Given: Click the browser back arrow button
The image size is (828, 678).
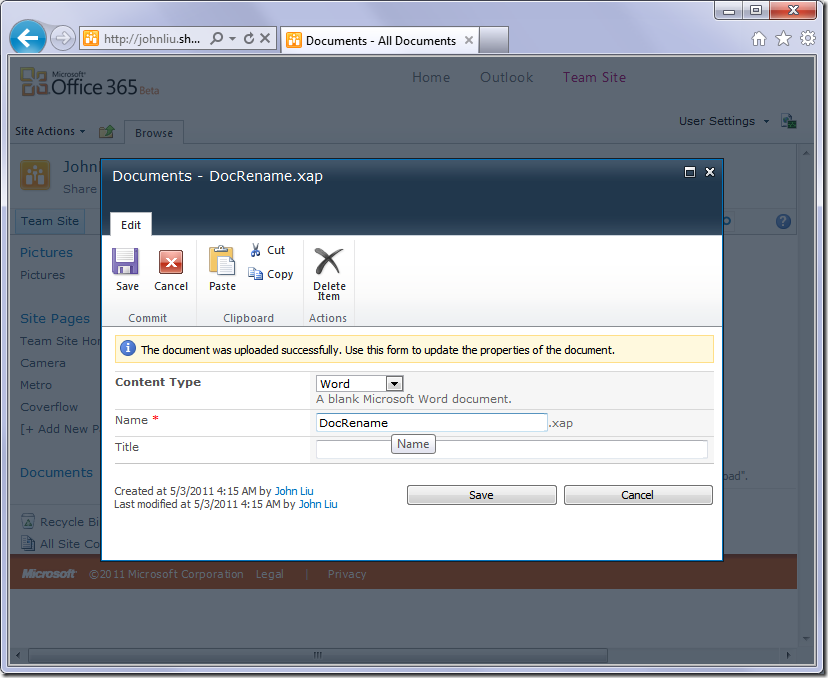Looking at the screenshot, I should click(x=28, y=38).
